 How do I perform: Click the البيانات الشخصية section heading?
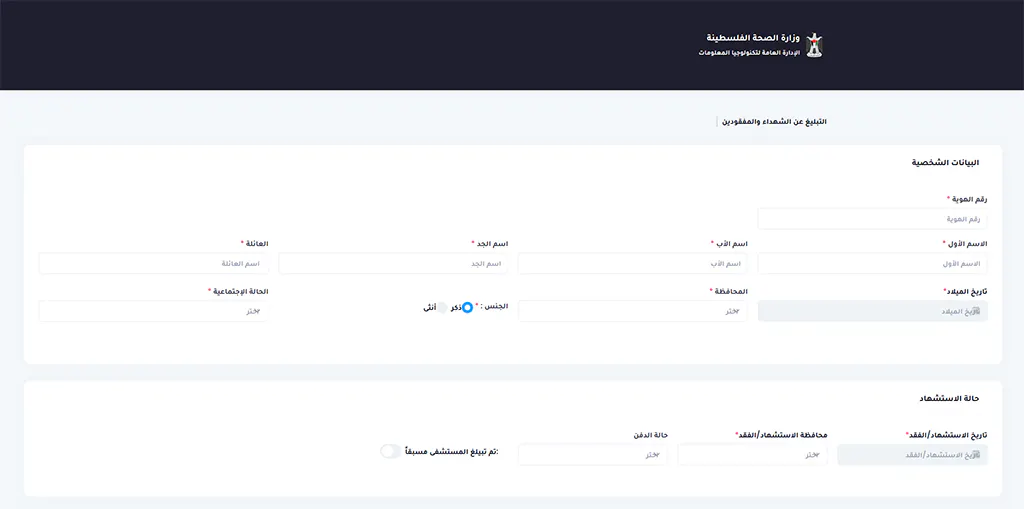pos(946,163)
